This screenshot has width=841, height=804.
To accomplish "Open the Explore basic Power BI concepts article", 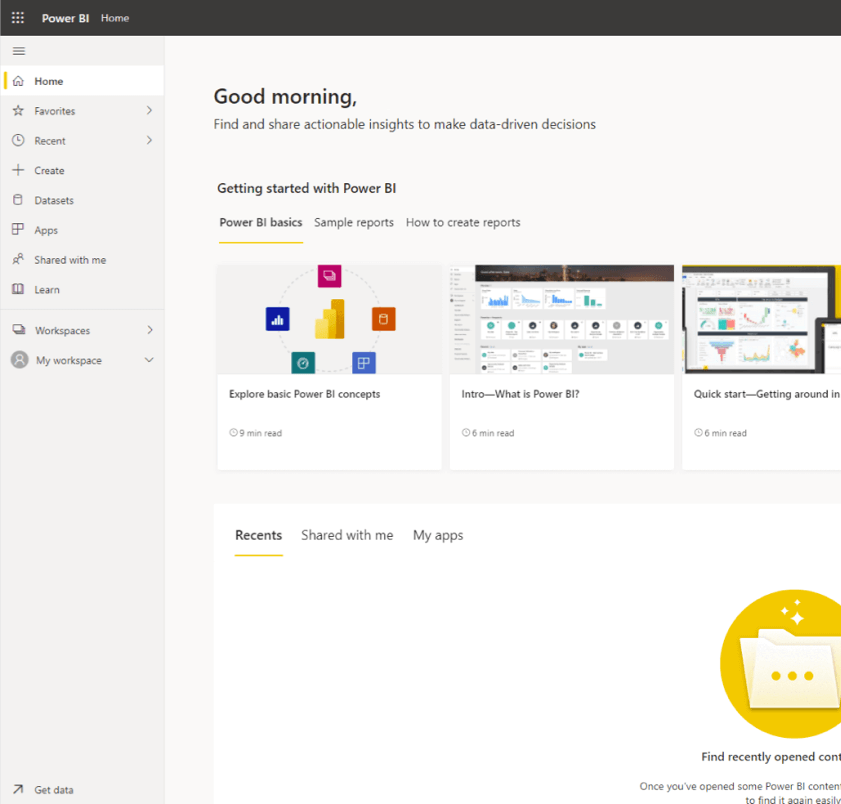I will click(x=304, y=394).
